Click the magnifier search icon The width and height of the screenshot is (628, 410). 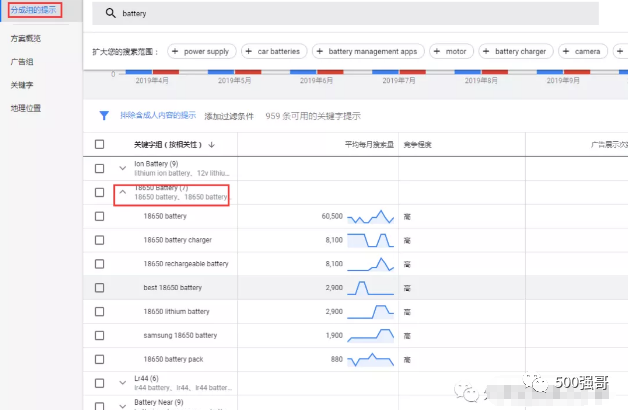(x=110, y=14)
